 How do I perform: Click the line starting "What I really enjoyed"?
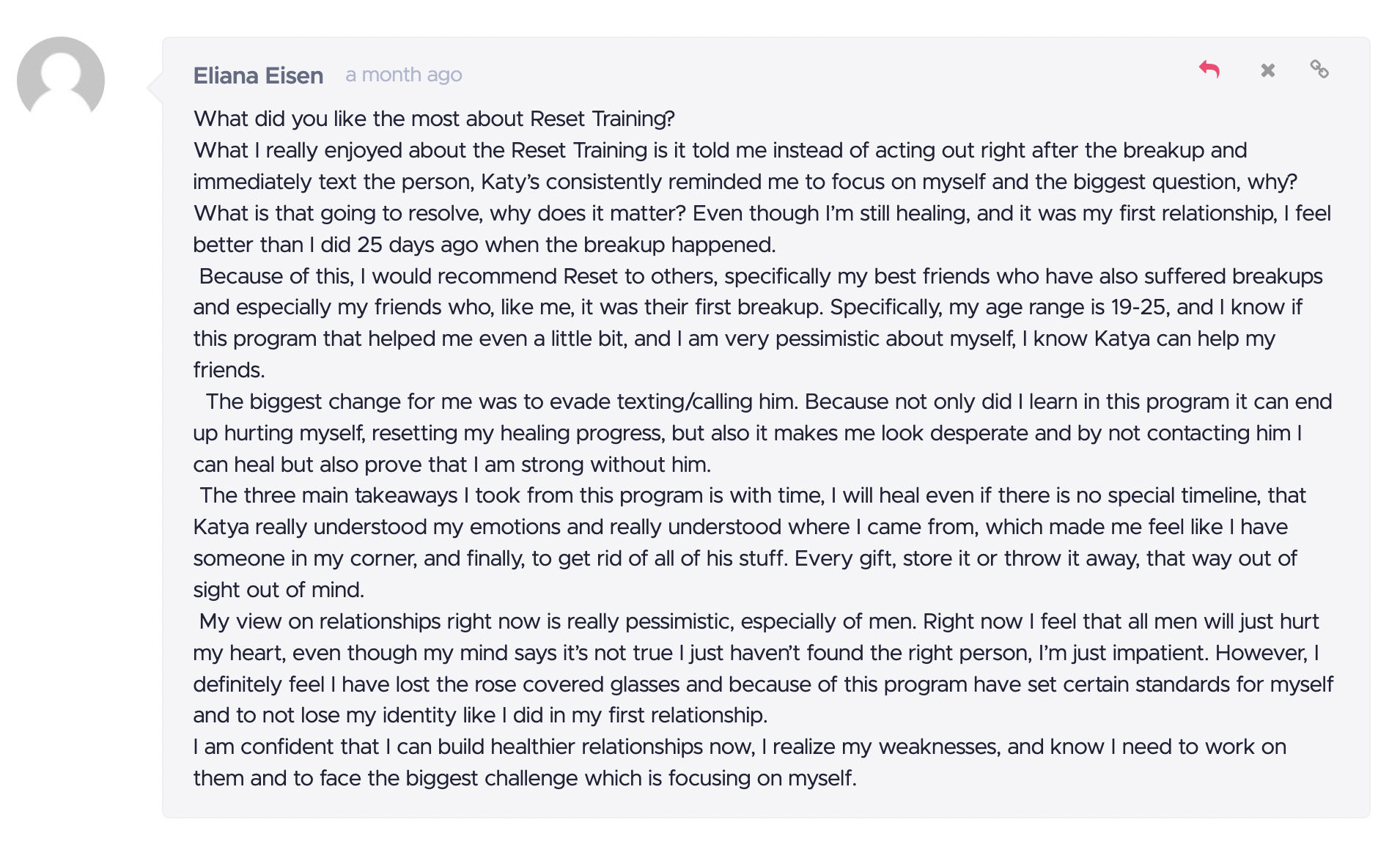click(x=720, y=150)
